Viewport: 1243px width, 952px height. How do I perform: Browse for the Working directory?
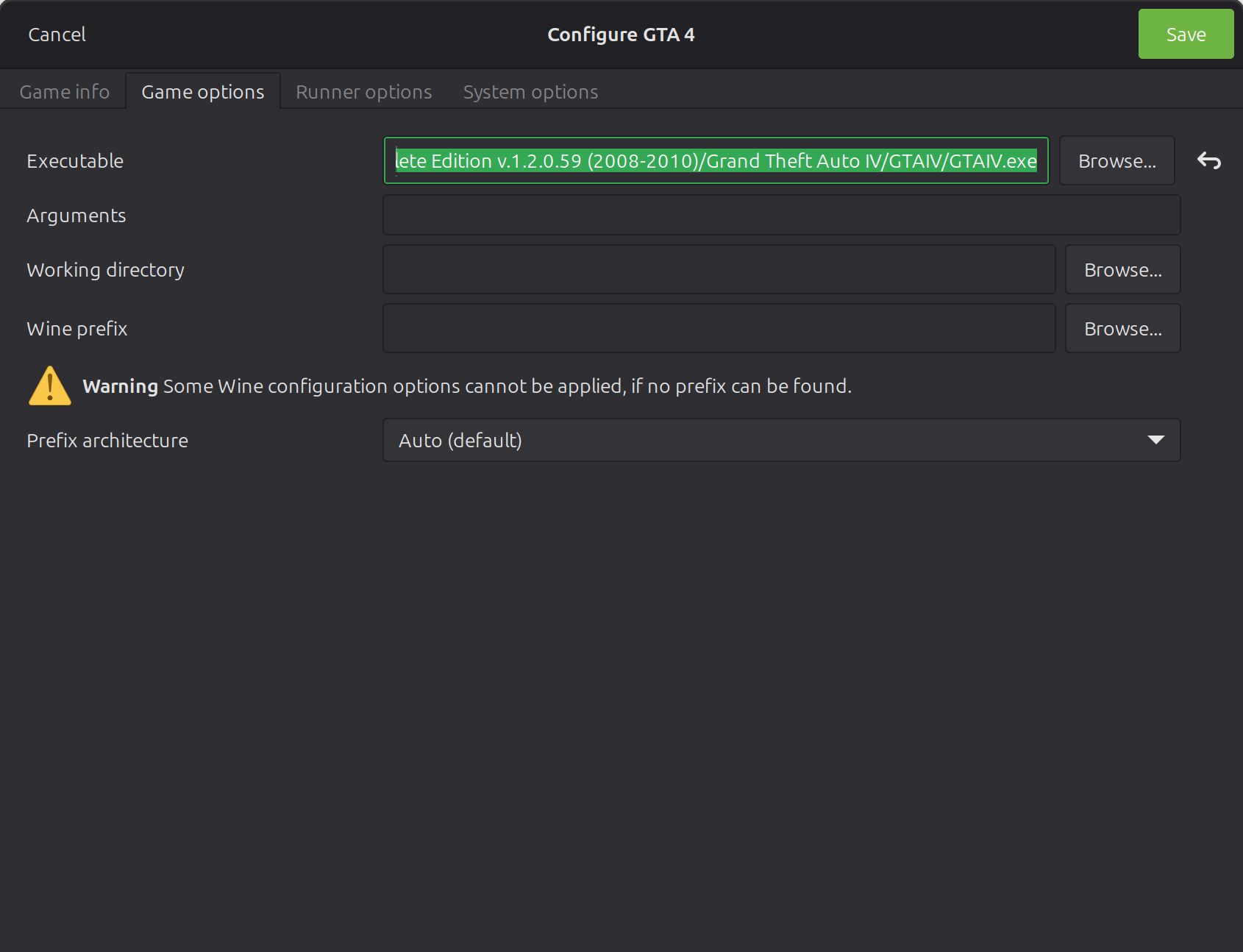pos(1123,269)
